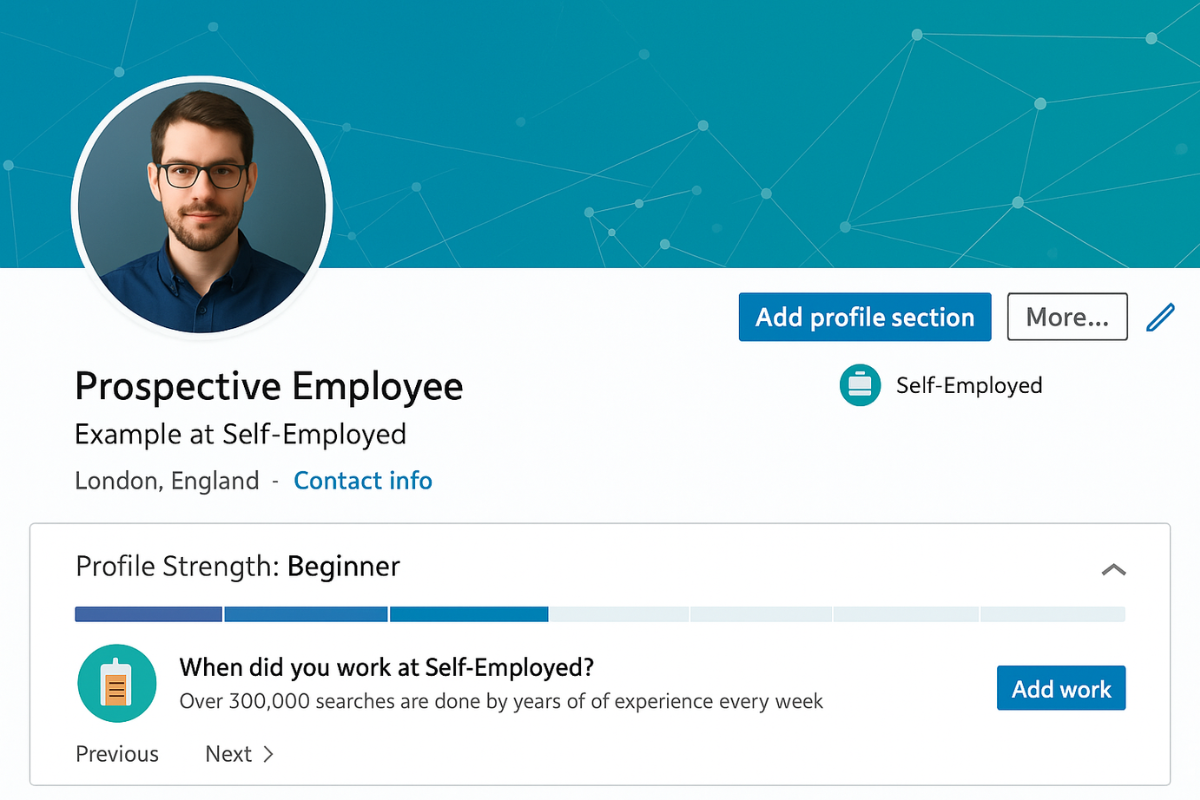Select the headline Example at Self-Employed

(240, 434)
